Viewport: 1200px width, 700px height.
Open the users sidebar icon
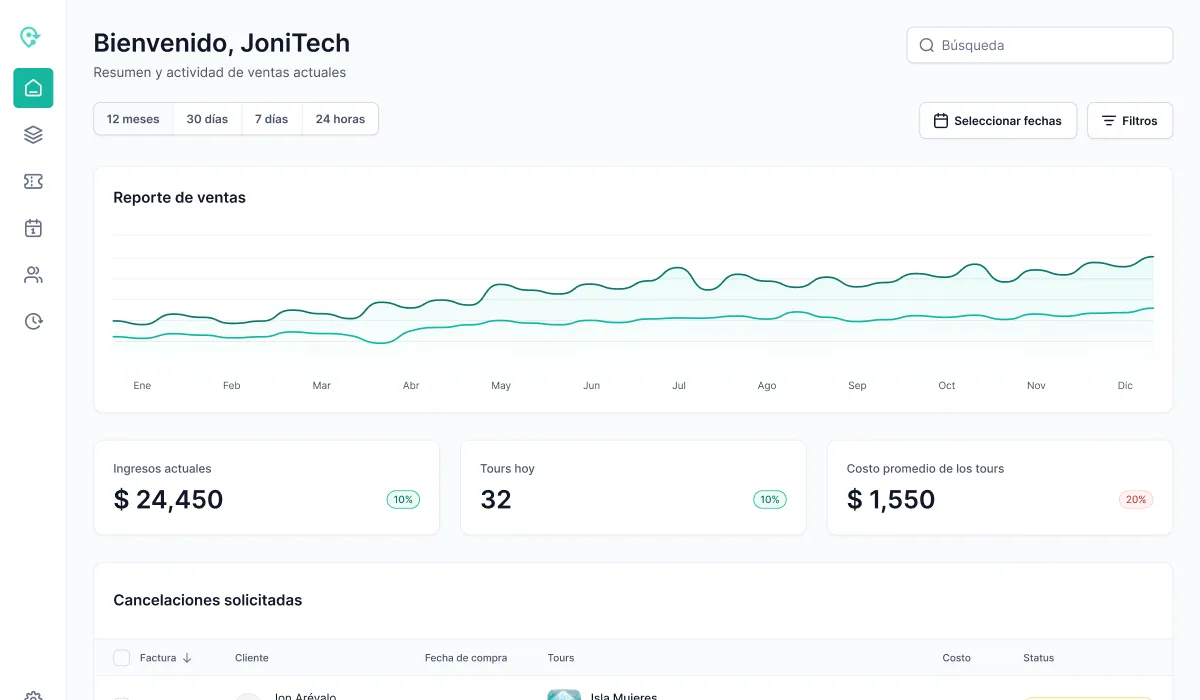coord(33,275)
